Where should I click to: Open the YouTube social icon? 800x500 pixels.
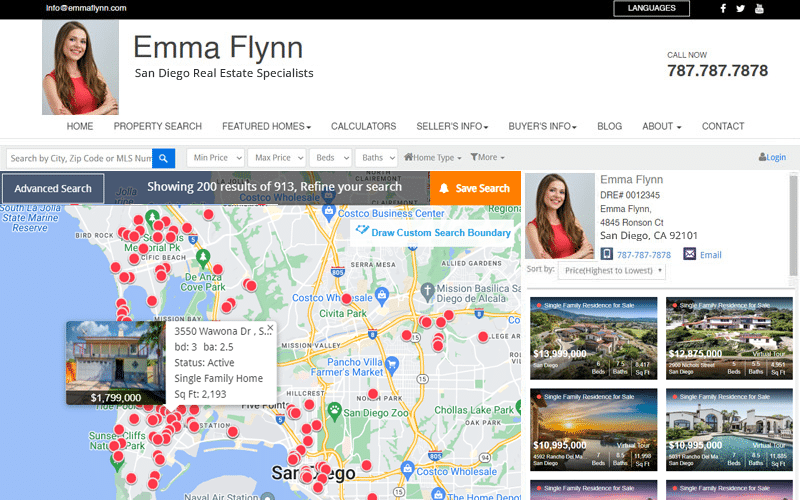(759, 8)
